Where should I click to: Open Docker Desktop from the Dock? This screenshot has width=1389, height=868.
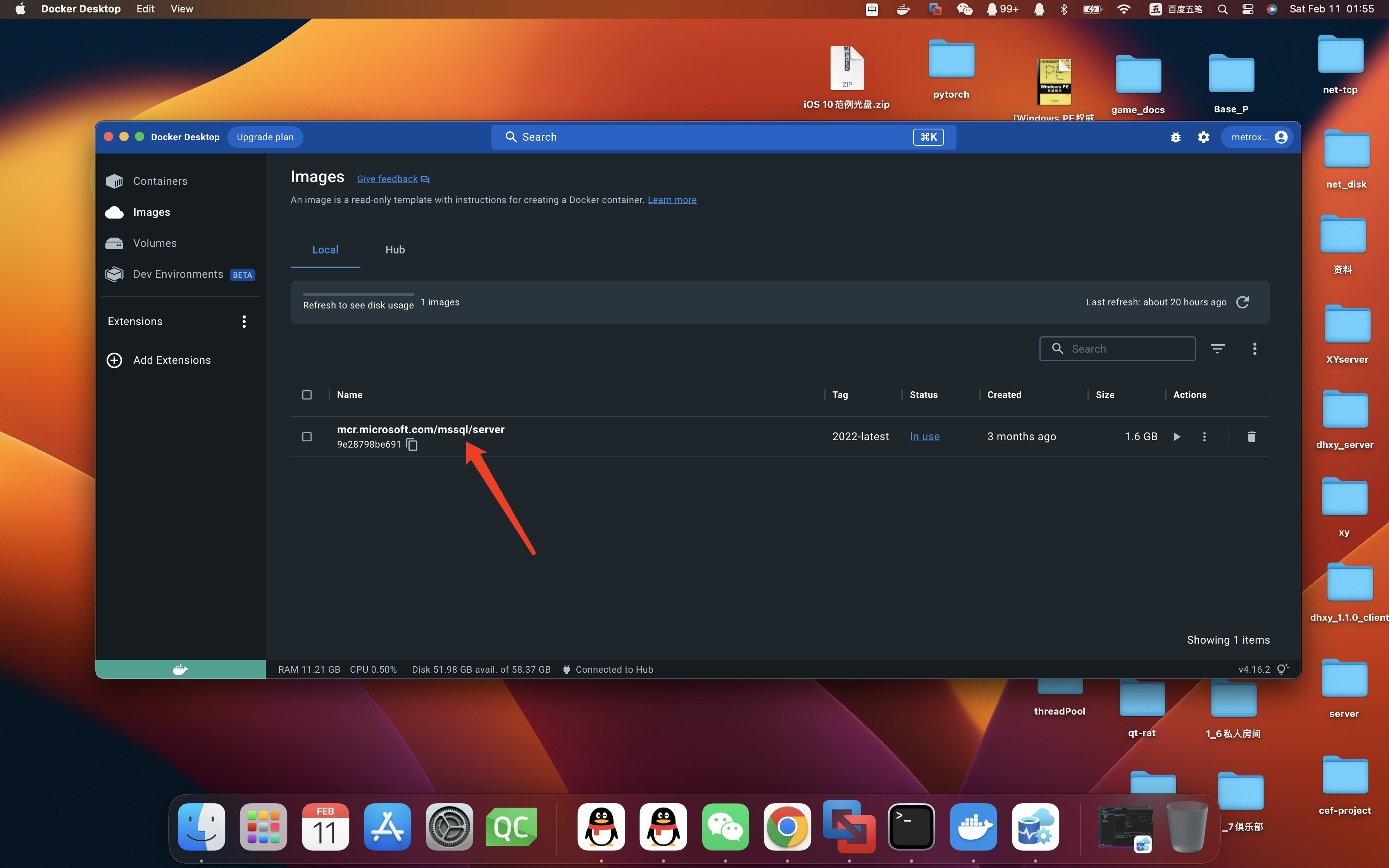pyautogui.click(x=973, y=827)
